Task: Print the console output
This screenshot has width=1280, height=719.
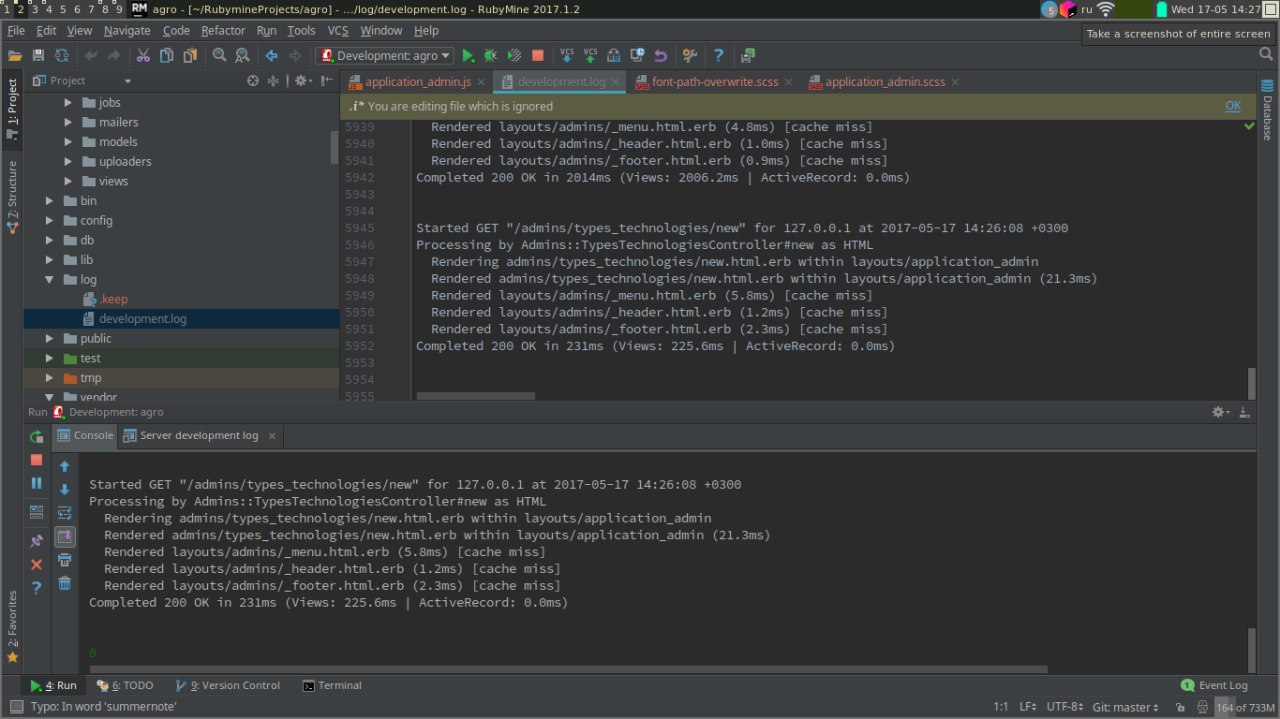Action: [x=65, y=560]
